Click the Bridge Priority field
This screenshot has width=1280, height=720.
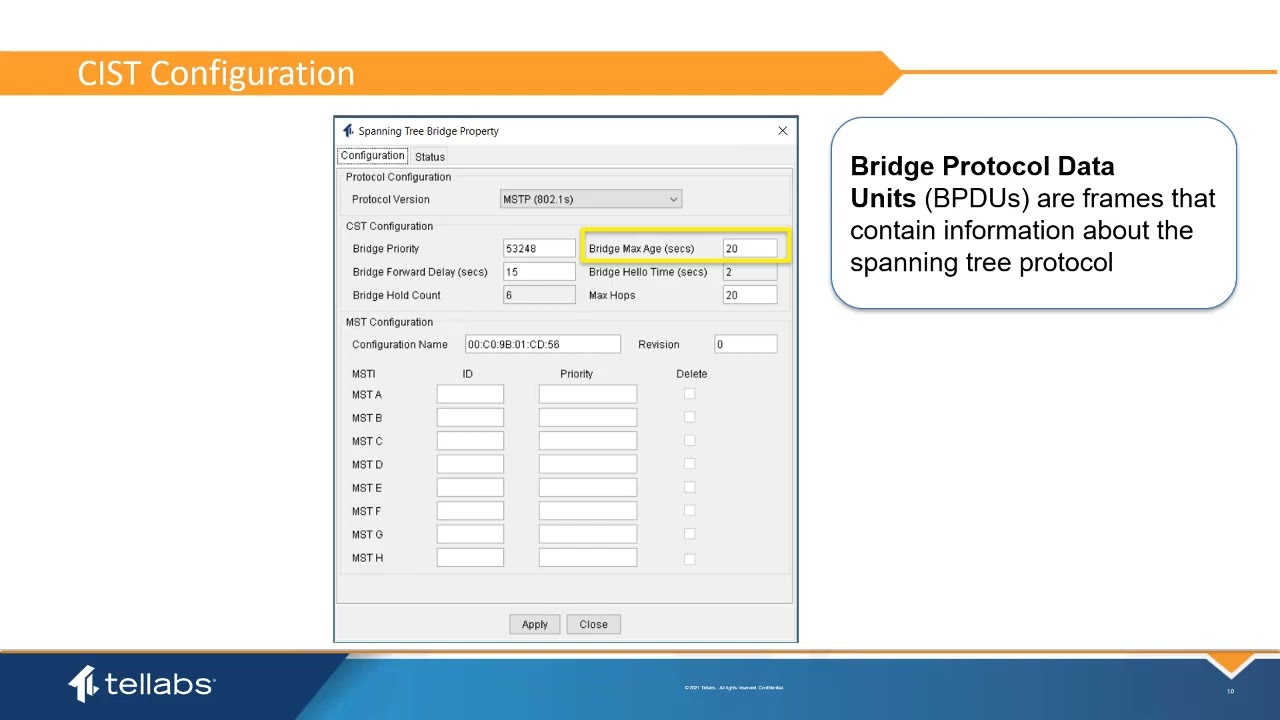click(x=539, y=248)
